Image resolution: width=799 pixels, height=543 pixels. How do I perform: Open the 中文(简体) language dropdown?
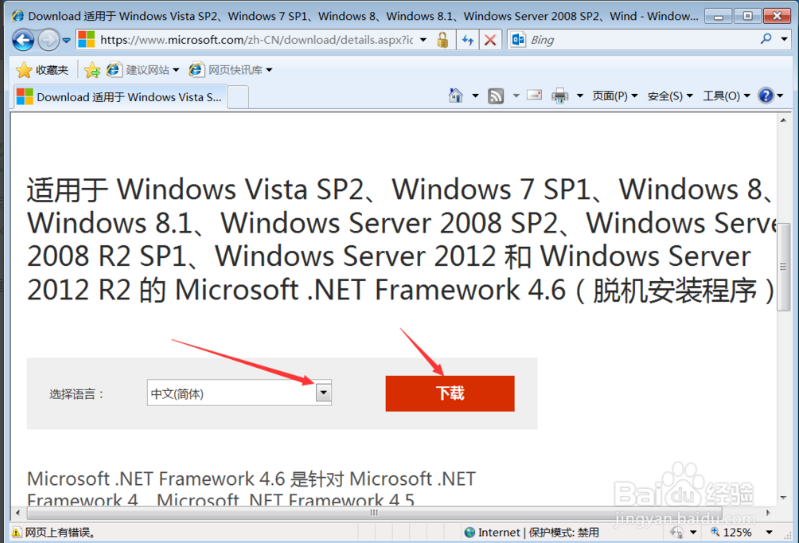239,393
